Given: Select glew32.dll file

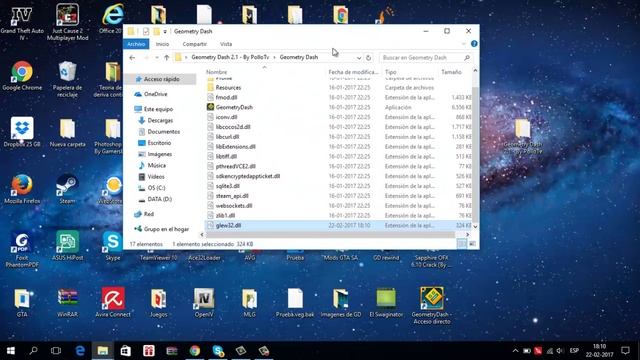Looking at the screenshot, I should tap(339, 225).
